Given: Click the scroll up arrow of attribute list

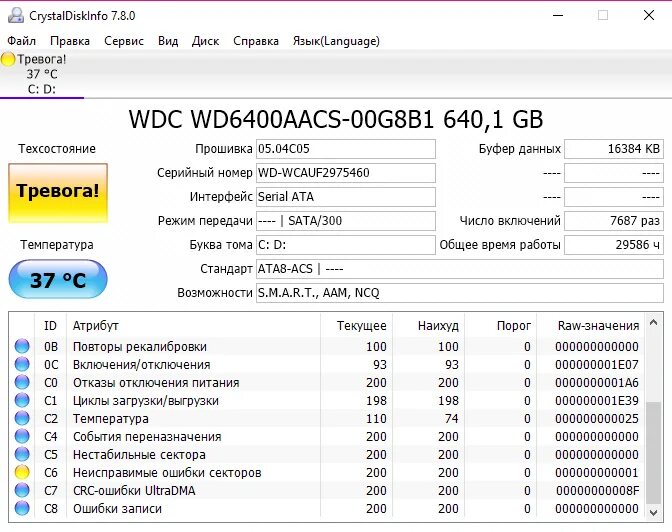Looking at the screenshot, I should (654, 322).
